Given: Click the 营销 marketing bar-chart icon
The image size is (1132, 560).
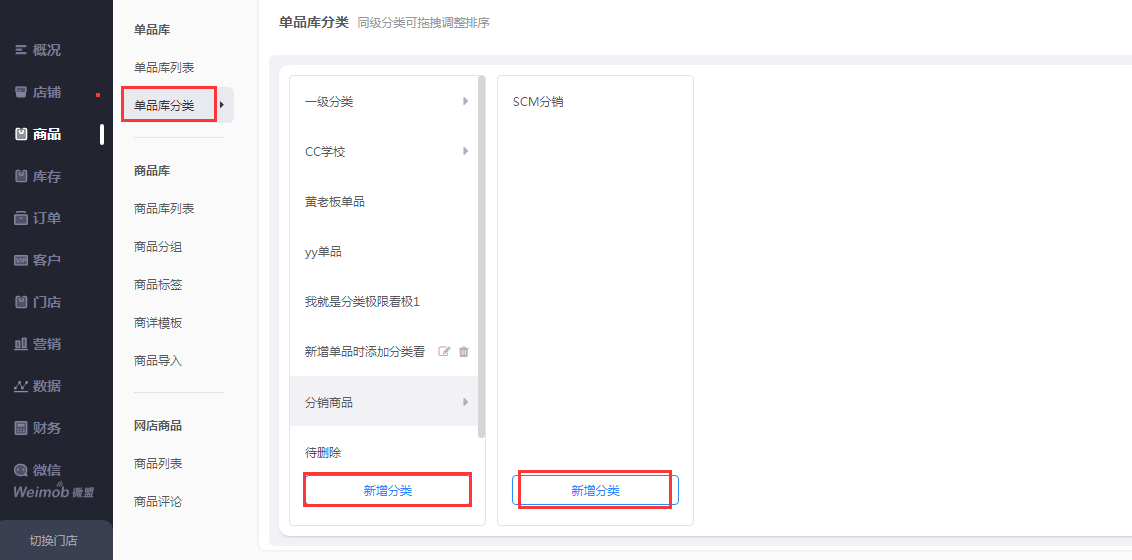Looking at the screenshot, I should pos(21,344).
